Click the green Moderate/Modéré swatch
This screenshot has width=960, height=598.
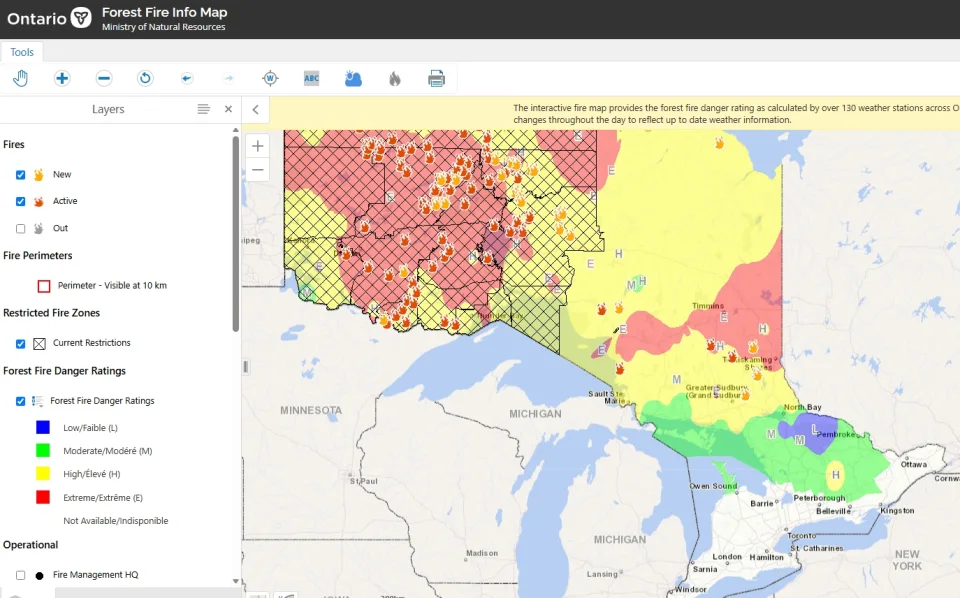click(43, 450)
